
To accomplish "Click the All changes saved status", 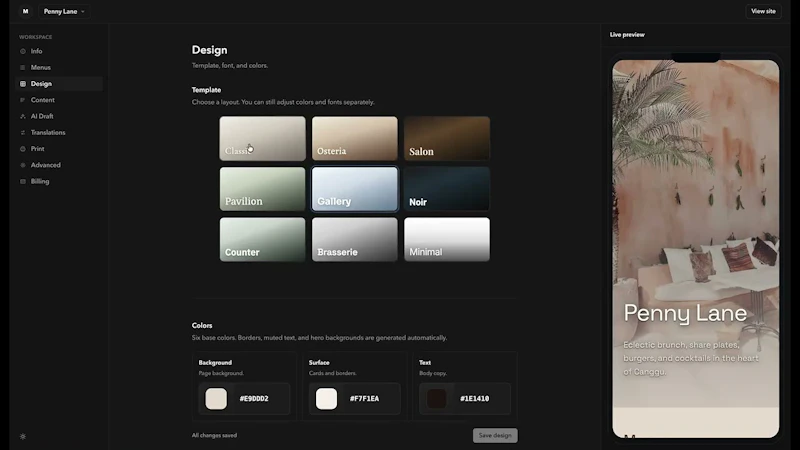I will pos(214,435).
